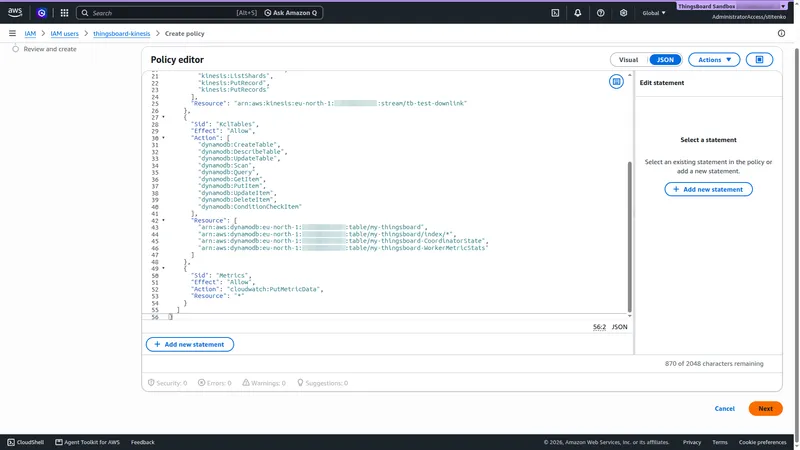
Task: Click the "kinesis:PutRecords" line
Action: click(233, 90)
